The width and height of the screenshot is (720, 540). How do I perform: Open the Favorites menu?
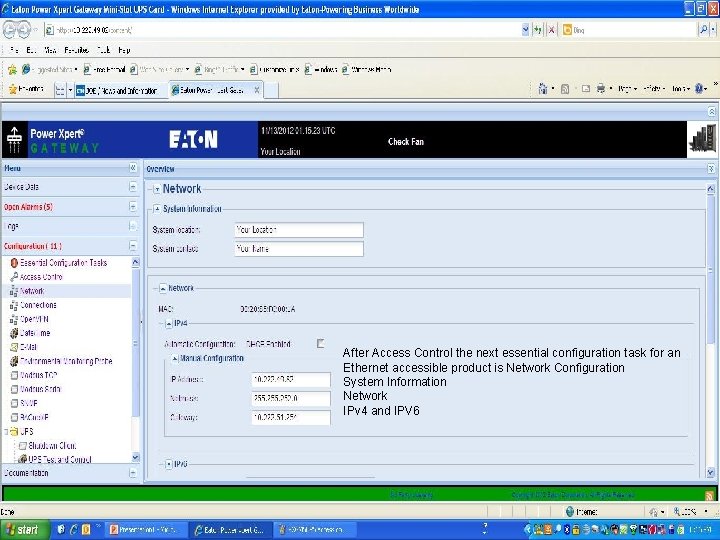tap(76, 50)
